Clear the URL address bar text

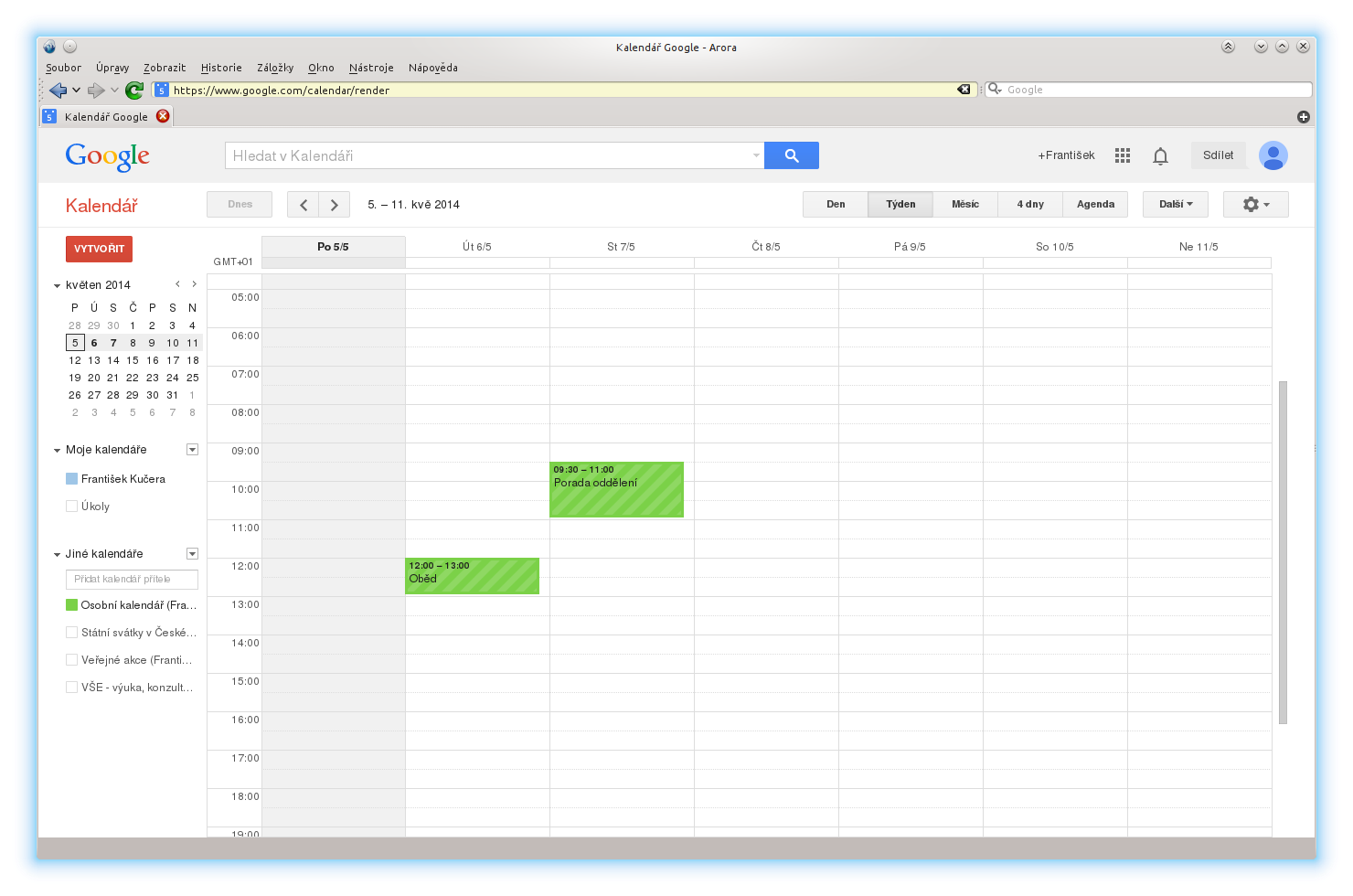964,90
